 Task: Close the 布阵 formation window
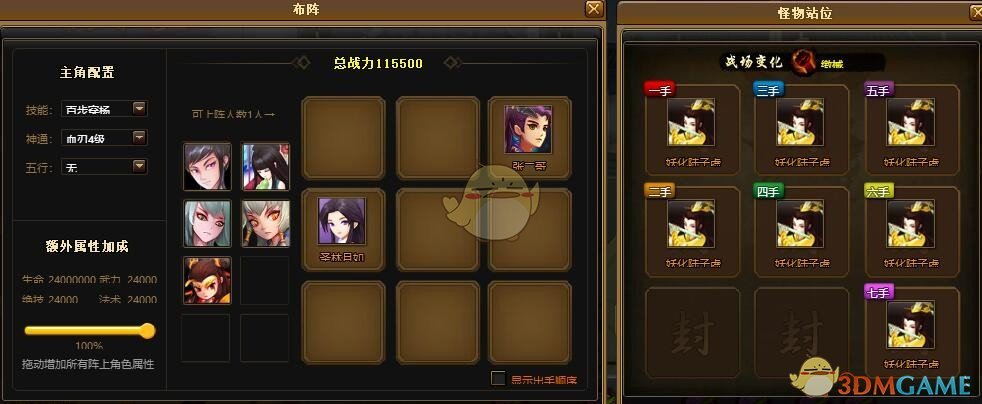[594, 9]
